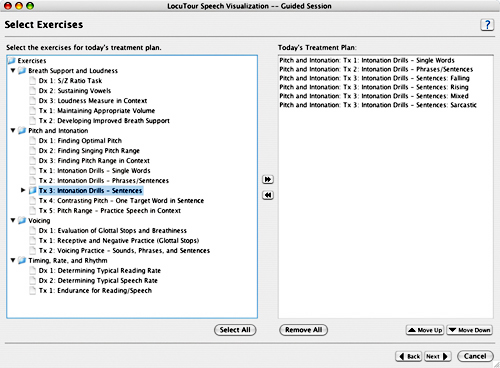Image resolution: width=500 pixels, height=368 pixels.
Task: Click the Voicing folder icon
Action: pos(22,221)
